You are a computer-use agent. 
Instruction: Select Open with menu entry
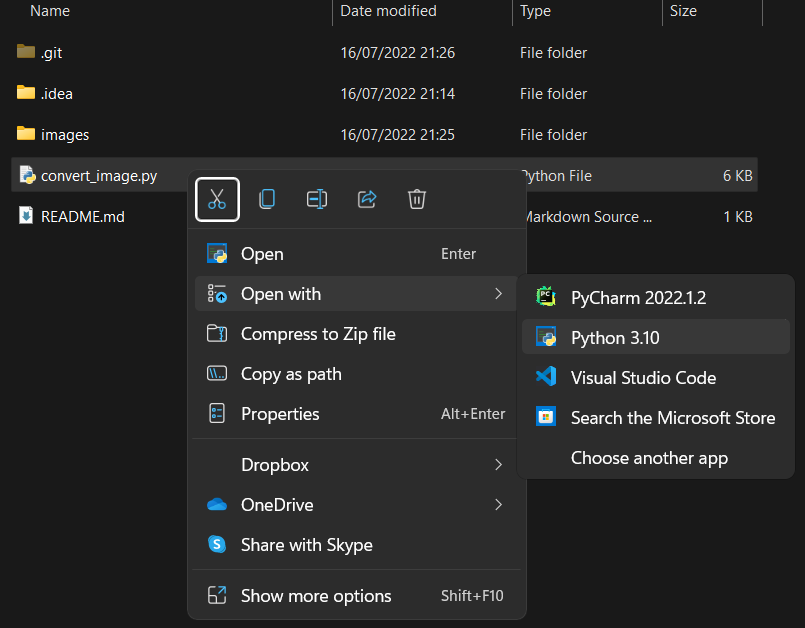pyautogui.click(x=356, y=294)
